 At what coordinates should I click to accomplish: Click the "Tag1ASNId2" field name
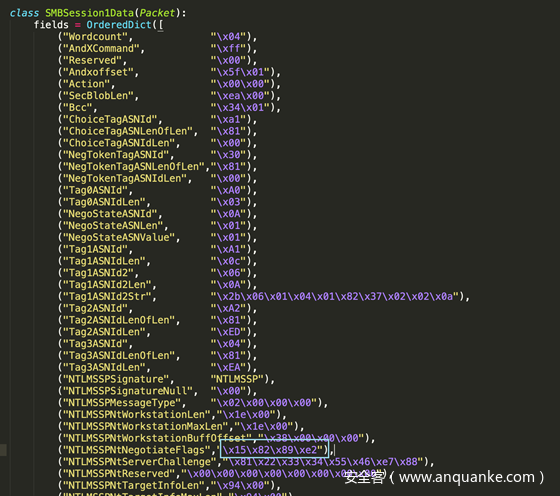98,273
